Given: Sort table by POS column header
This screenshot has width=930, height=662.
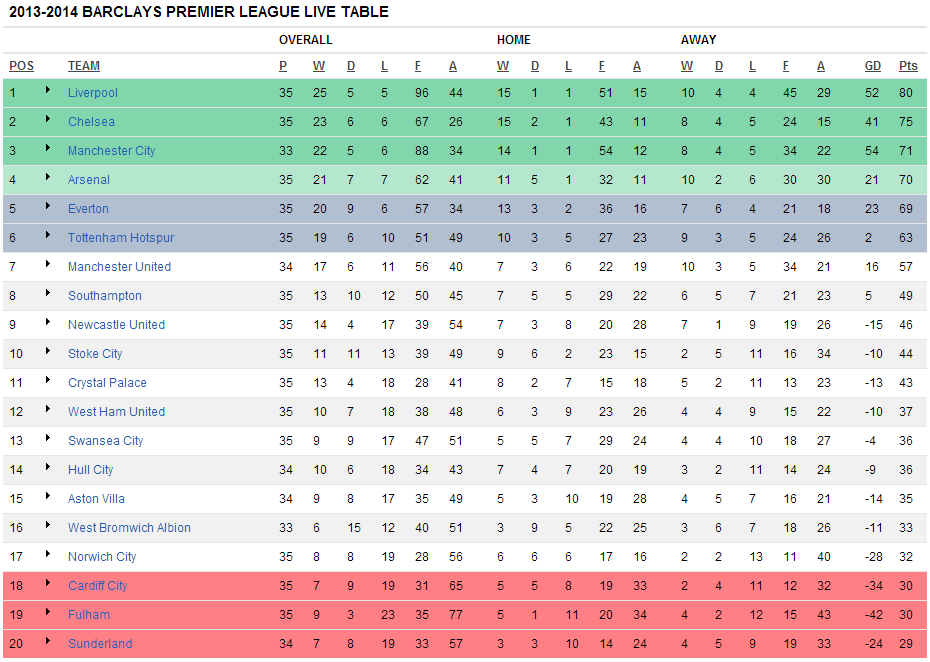Looking at the screenshot, I should pos(21,66).
